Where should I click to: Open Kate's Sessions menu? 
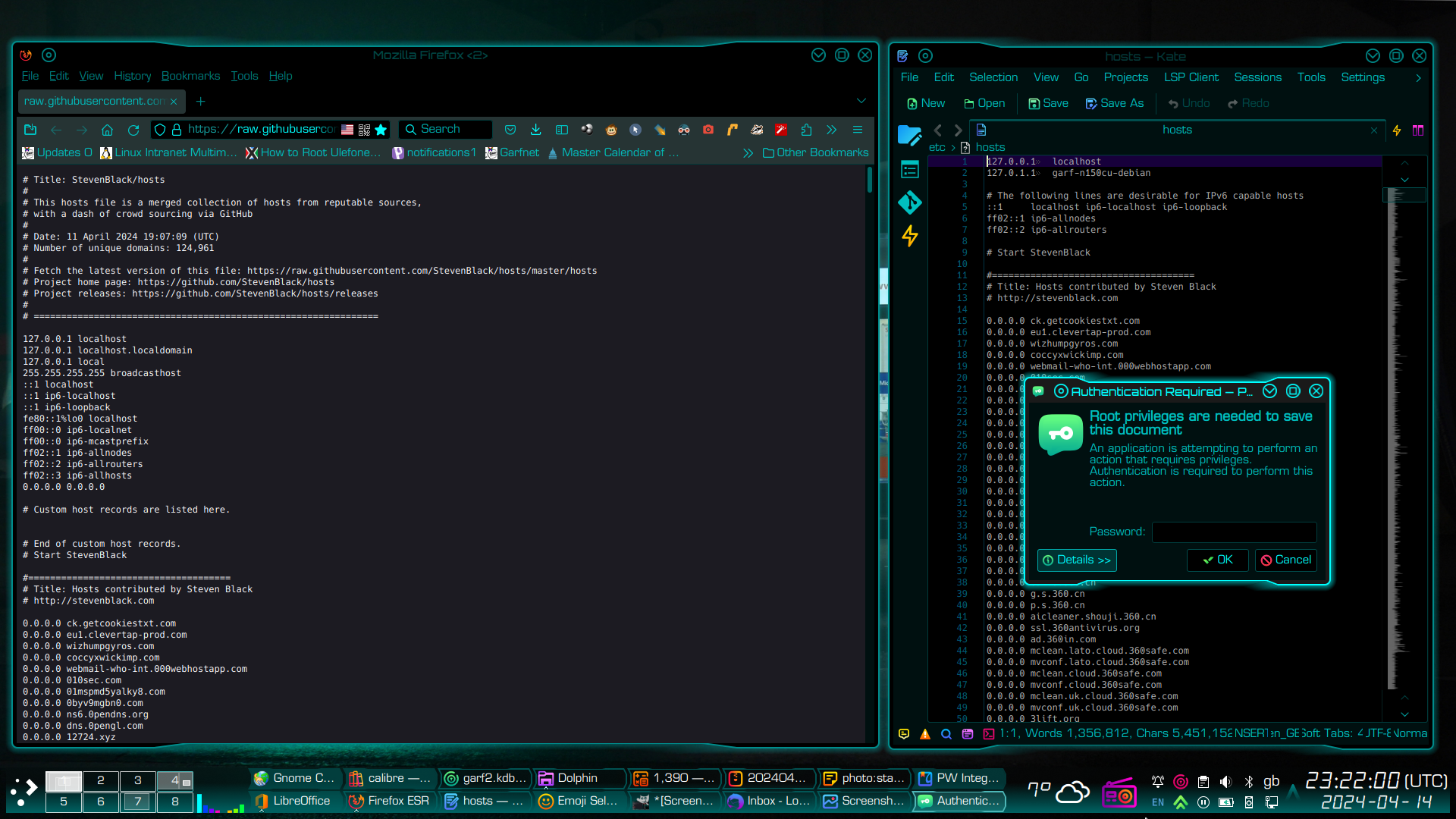[1257, 77]
